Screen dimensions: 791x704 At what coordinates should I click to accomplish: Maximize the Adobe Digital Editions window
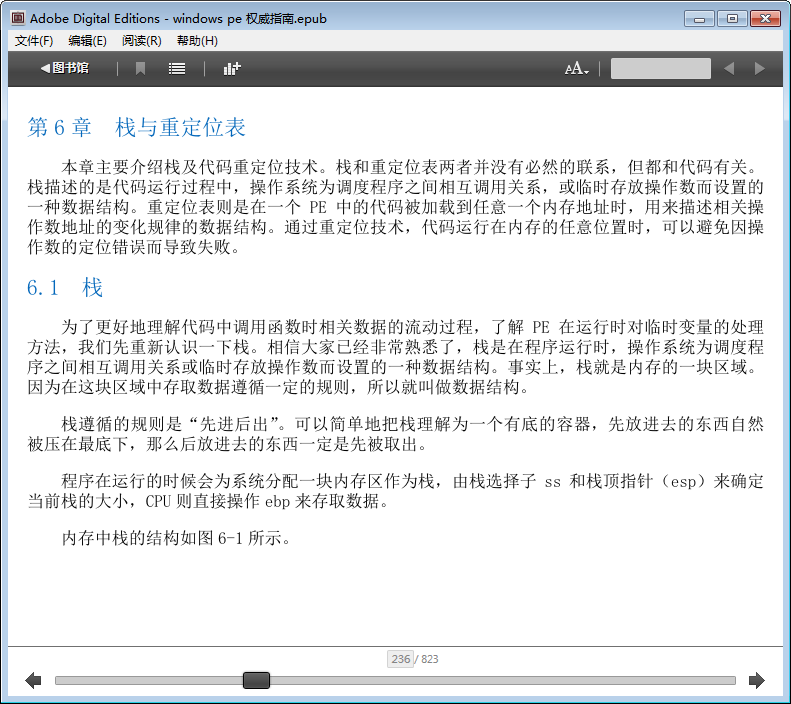pos(733,18)
